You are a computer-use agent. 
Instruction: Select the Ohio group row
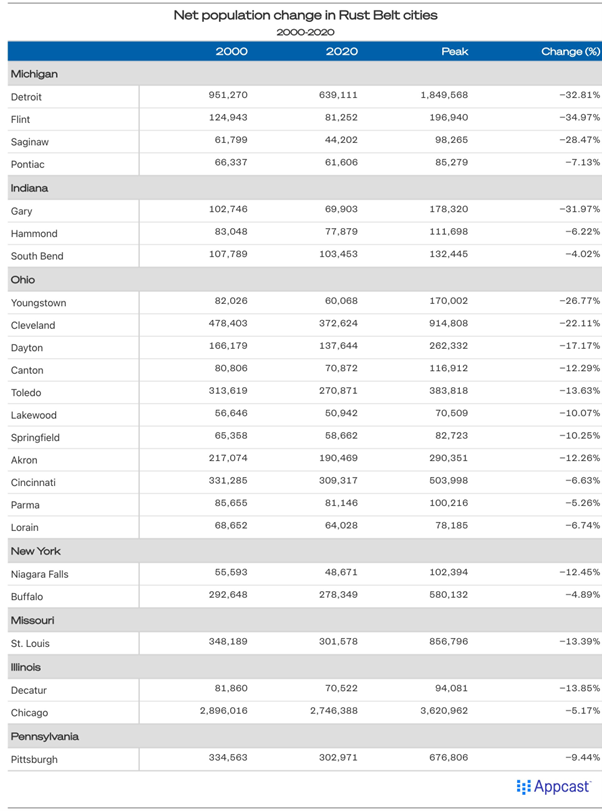(x=305, y=280)
